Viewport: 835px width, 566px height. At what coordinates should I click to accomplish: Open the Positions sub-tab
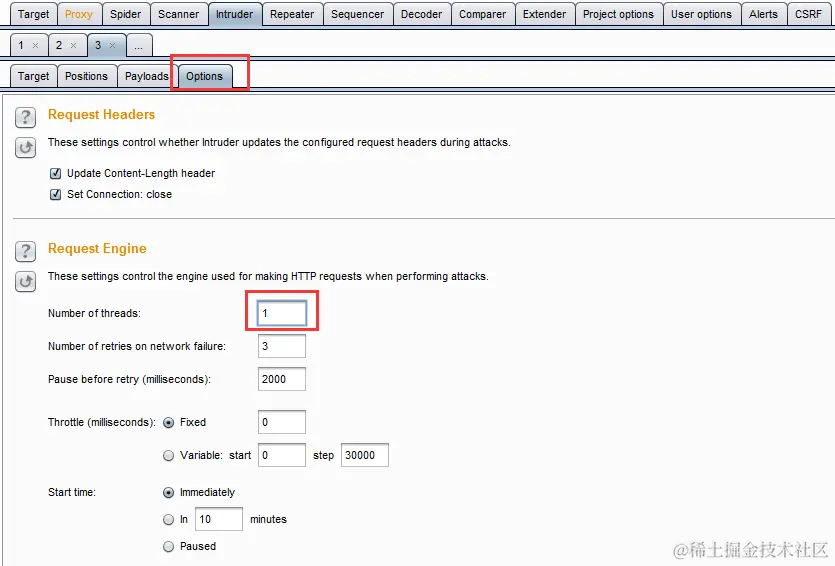pyautogui.click(x=86, y=76)
